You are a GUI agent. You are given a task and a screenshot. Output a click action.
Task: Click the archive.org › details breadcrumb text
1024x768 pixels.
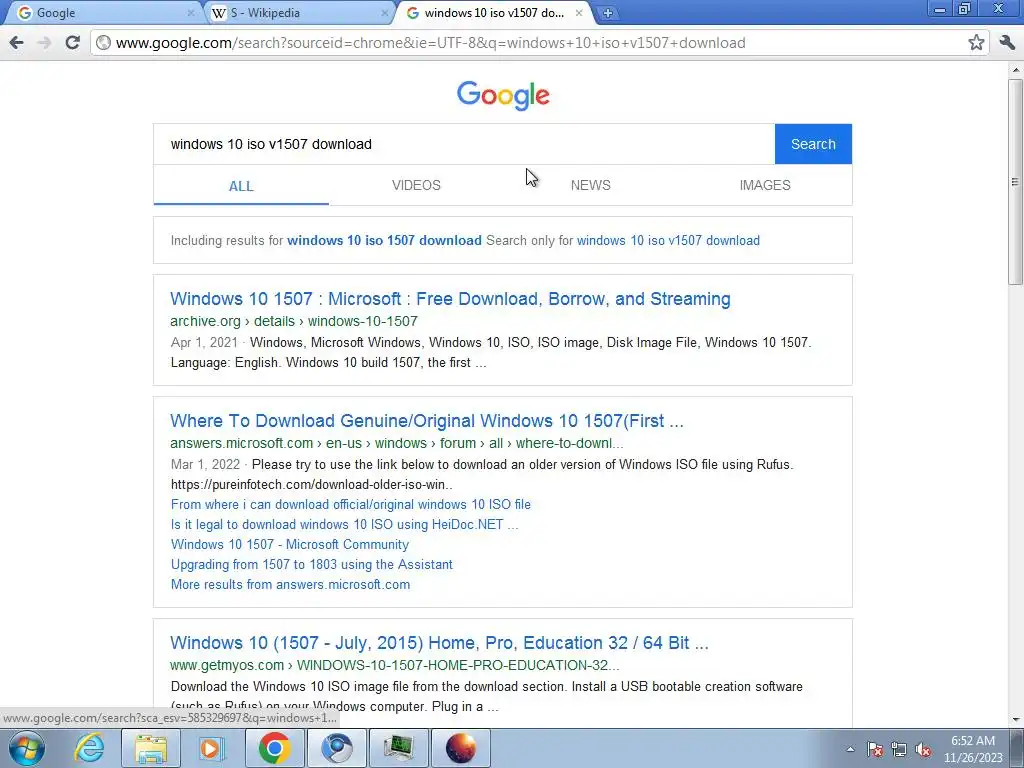294,321
